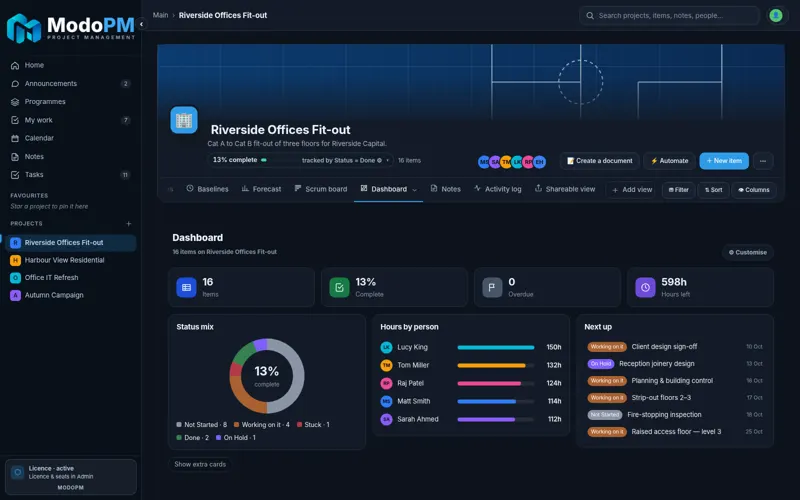
Task: Collapse the sidebar with the chevron button
Action: click(141, 24)
